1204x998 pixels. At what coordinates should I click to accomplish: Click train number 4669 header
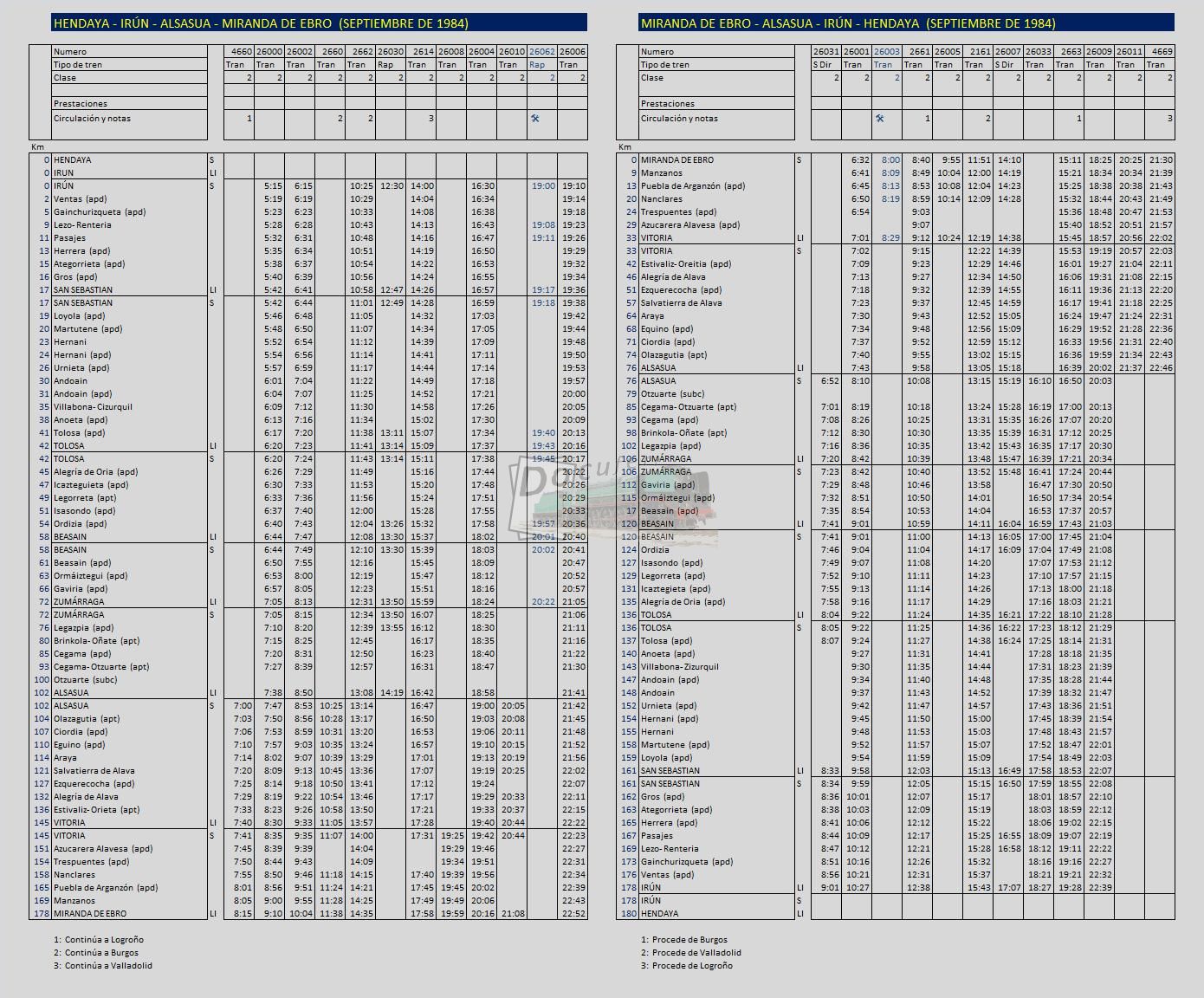(x=1162, y=52)
